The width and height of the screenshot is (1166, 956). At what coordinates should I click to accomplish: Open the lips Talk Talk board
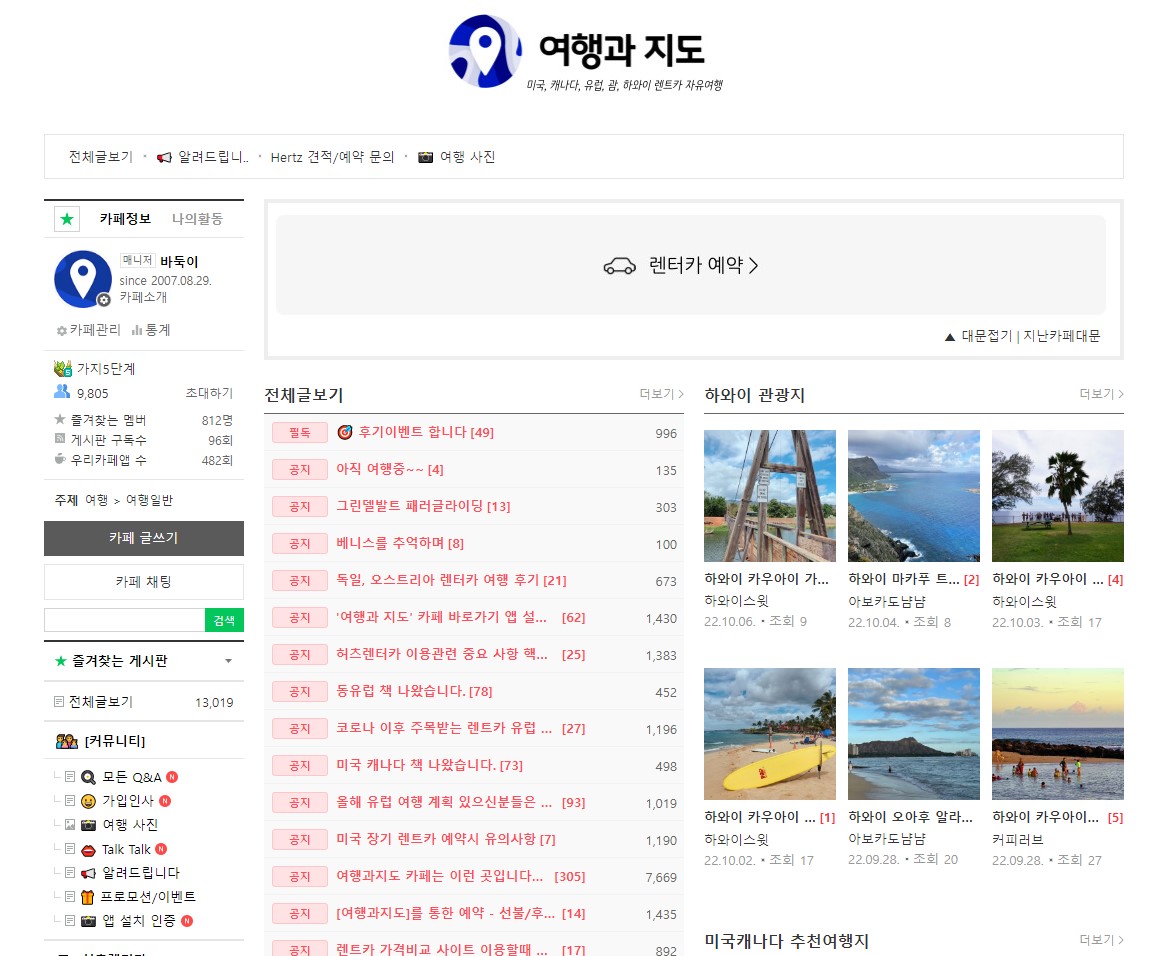[125, 849]
